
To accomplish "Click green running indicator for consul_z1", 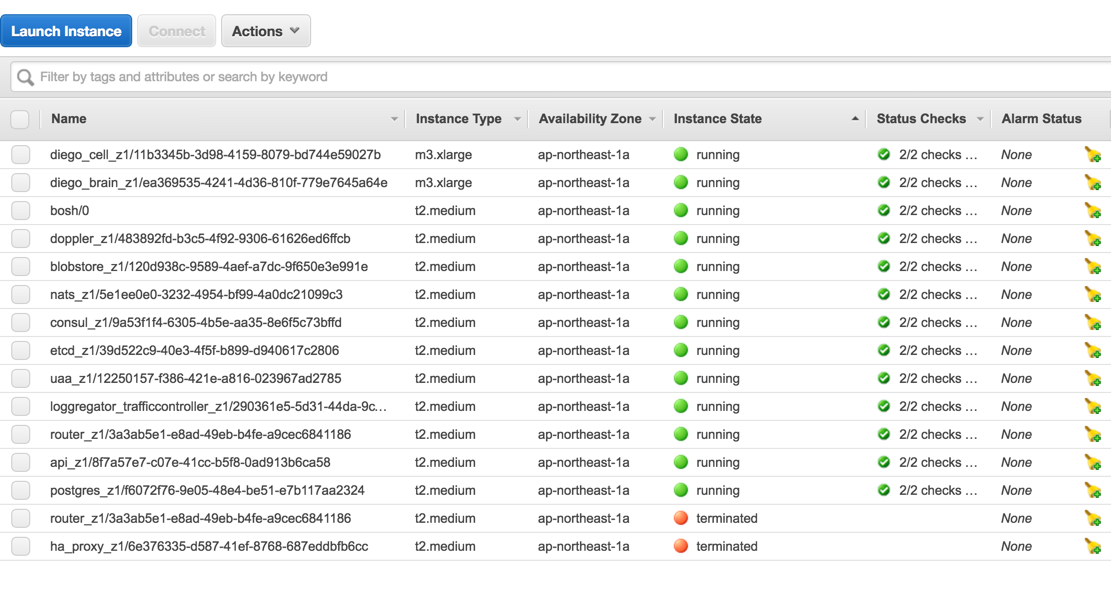I will [x=681, y=322].
